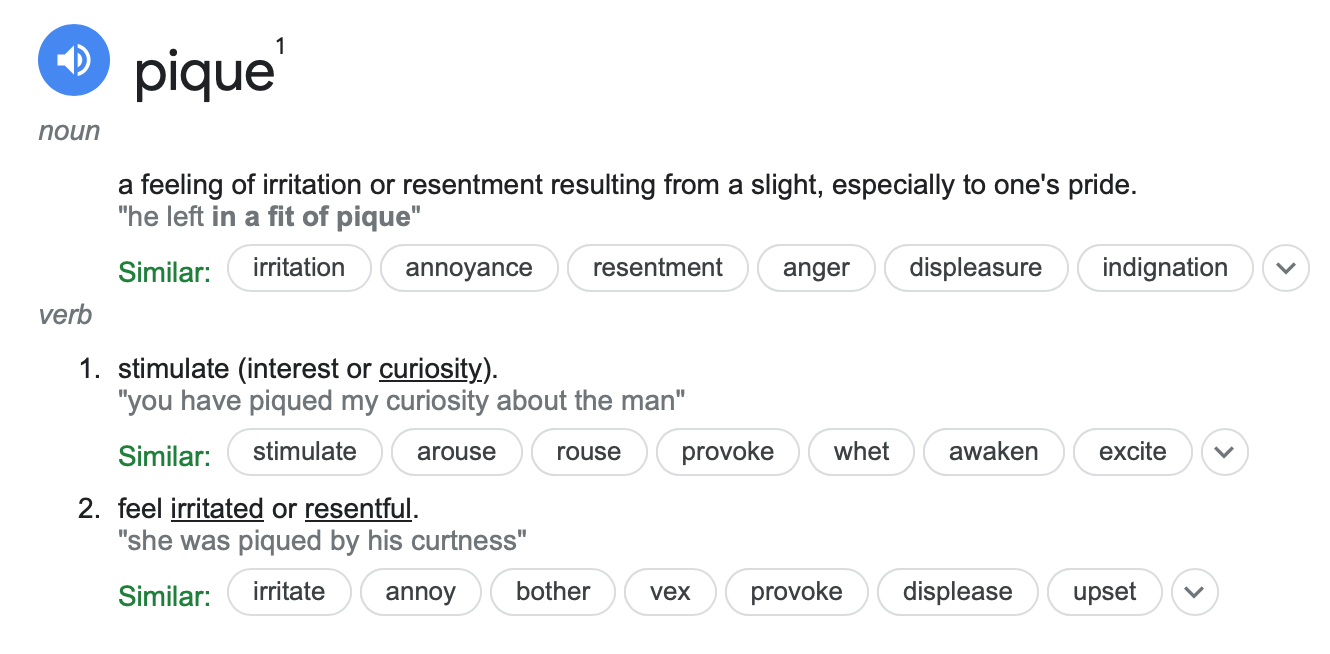Select the stimulate synonym chip
Image resolution: width=1330 pixels, height=654 pixels.
[305, 452]
